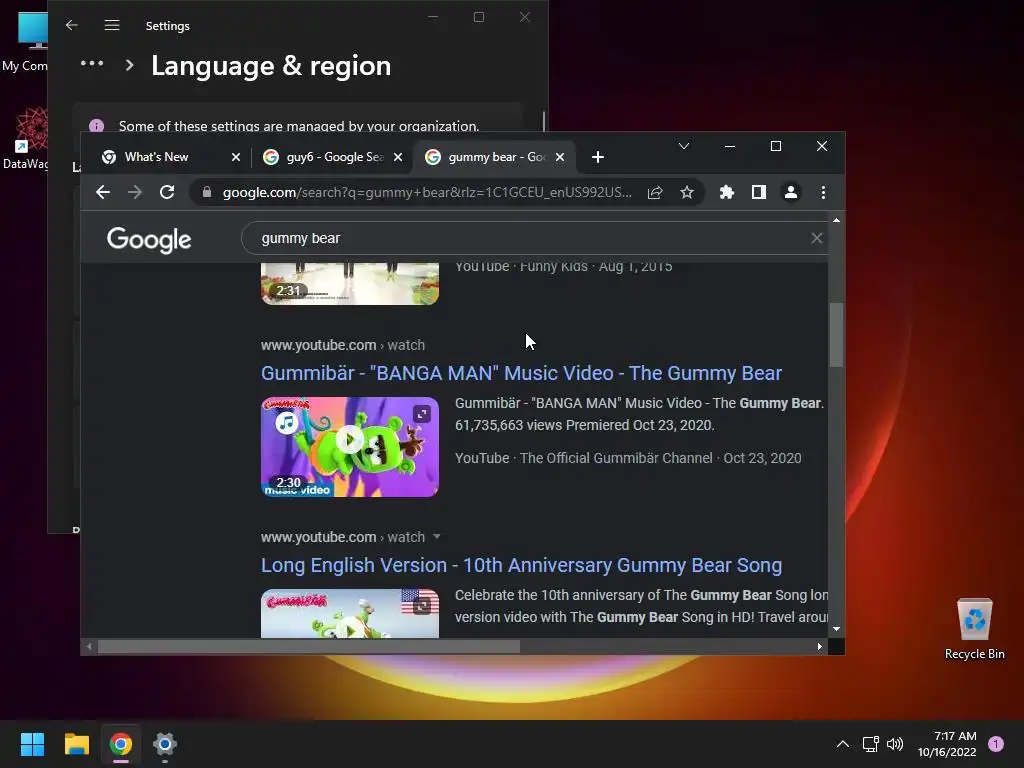Close the guy6 Google Search tab
Image resolution: width=1024 pixels, height=768 pixels.
click(x=398, y=157)
